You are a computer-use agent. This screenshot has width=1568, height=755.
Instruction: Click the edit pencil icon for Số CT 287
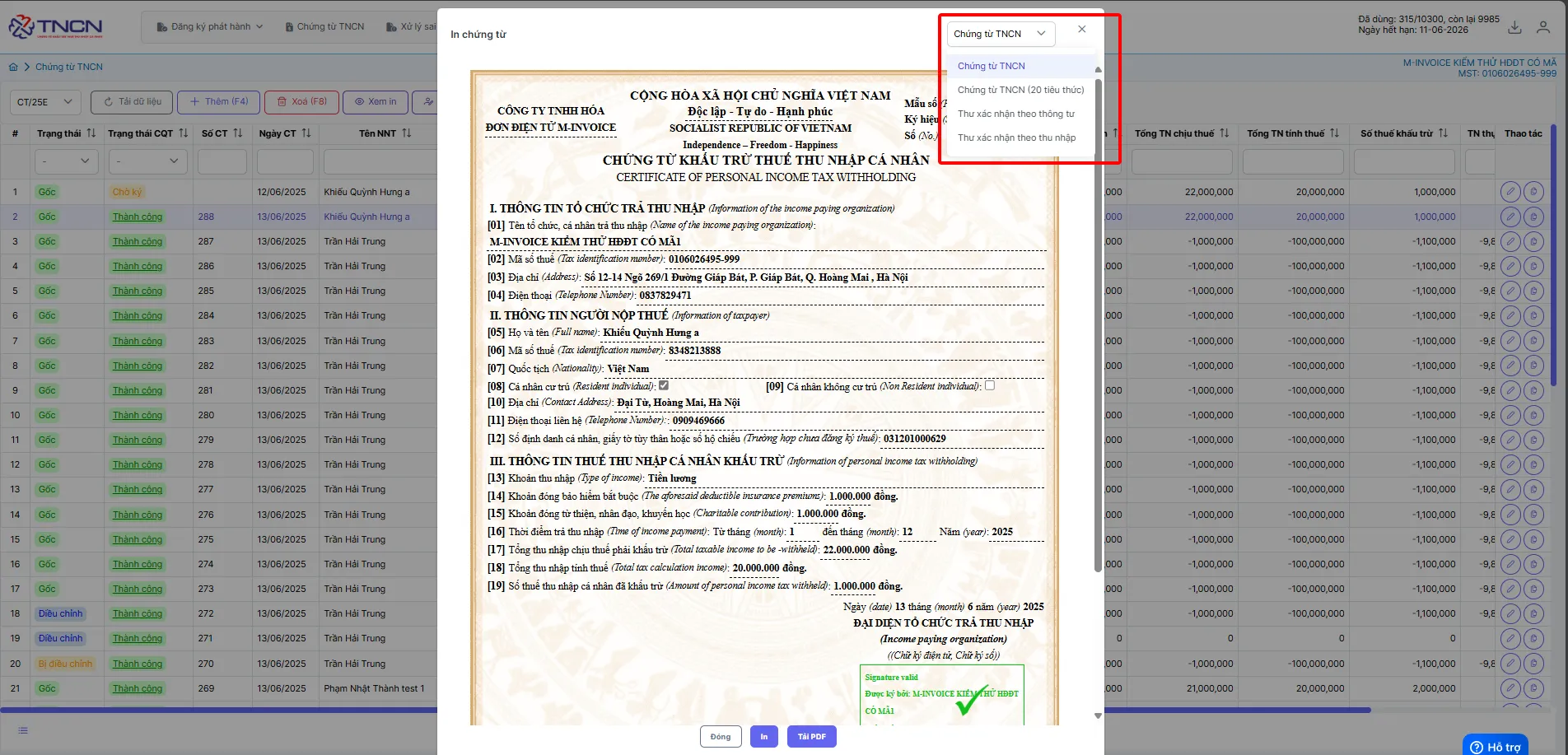[x=1510, y=242]
